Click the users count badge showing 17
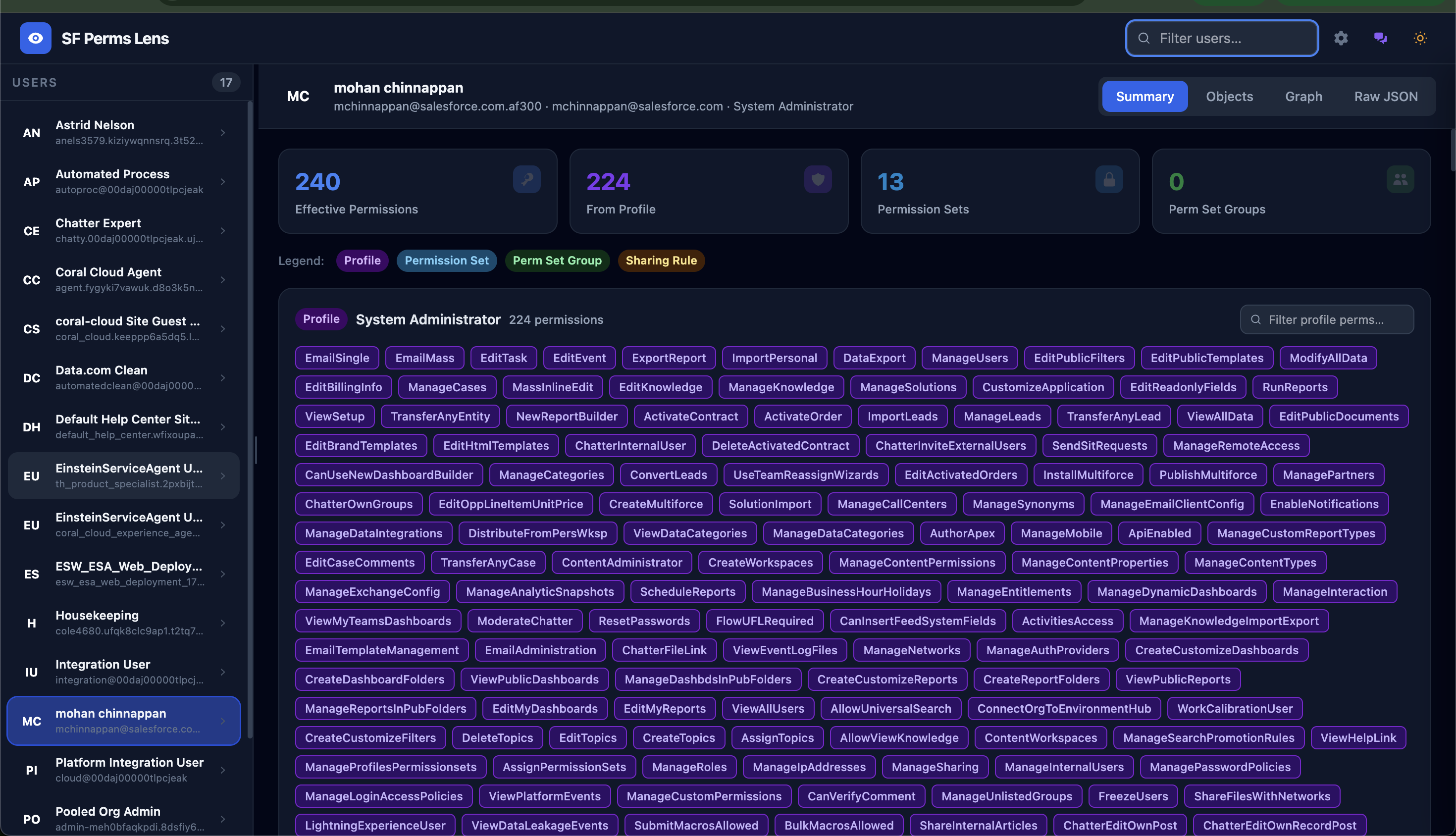Screen dimensions: 1456x836 pyautogui.click(x=226, y=83)
